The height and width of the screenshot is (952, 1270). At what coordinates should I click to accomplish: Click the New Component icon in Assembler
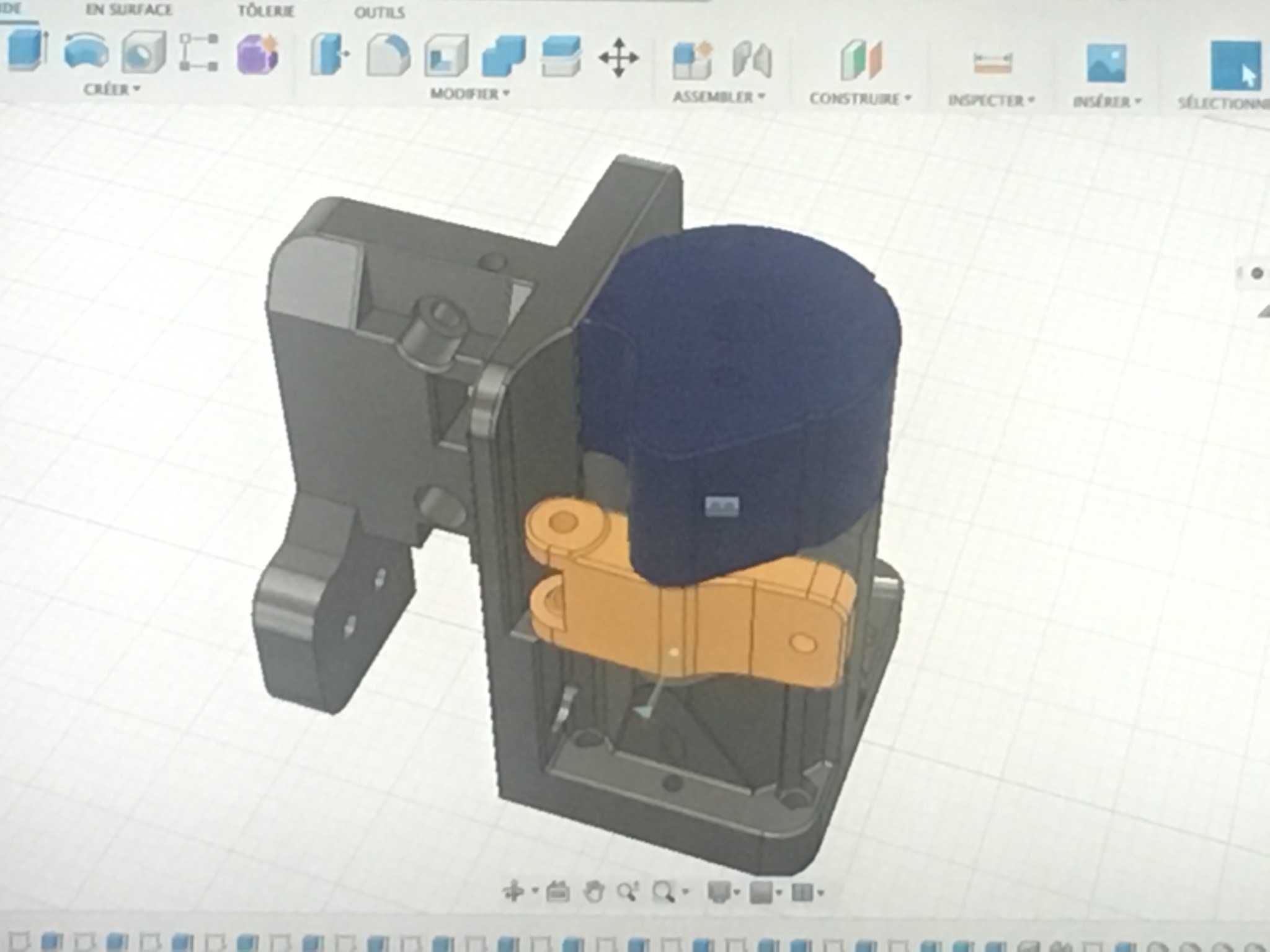pos(693,60)
